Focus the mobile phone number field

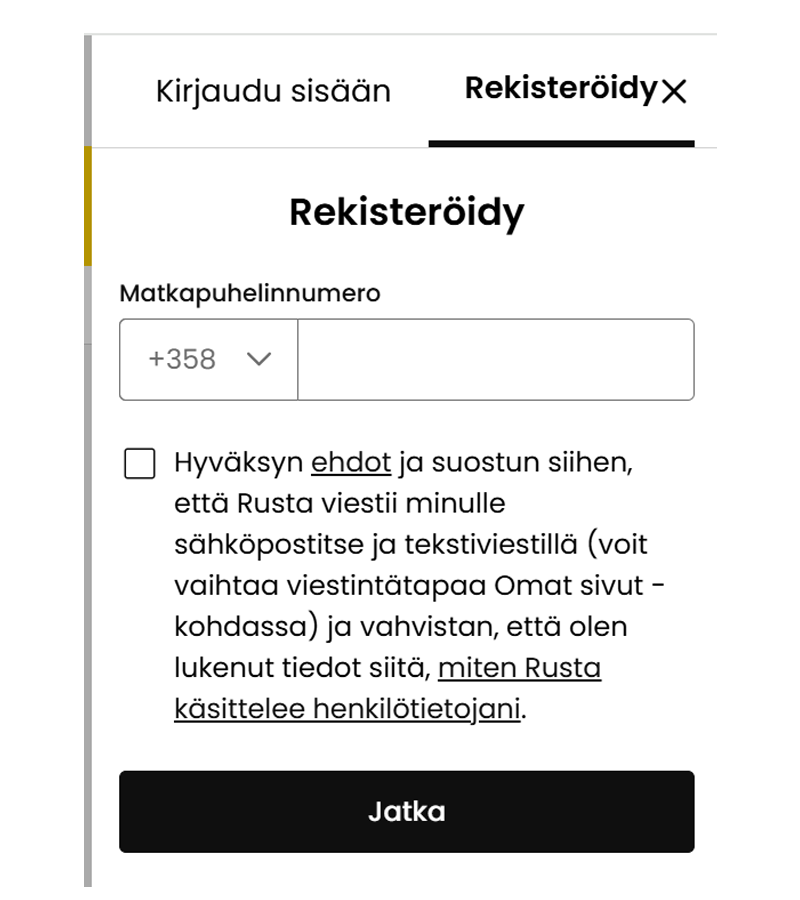point(495,359)
